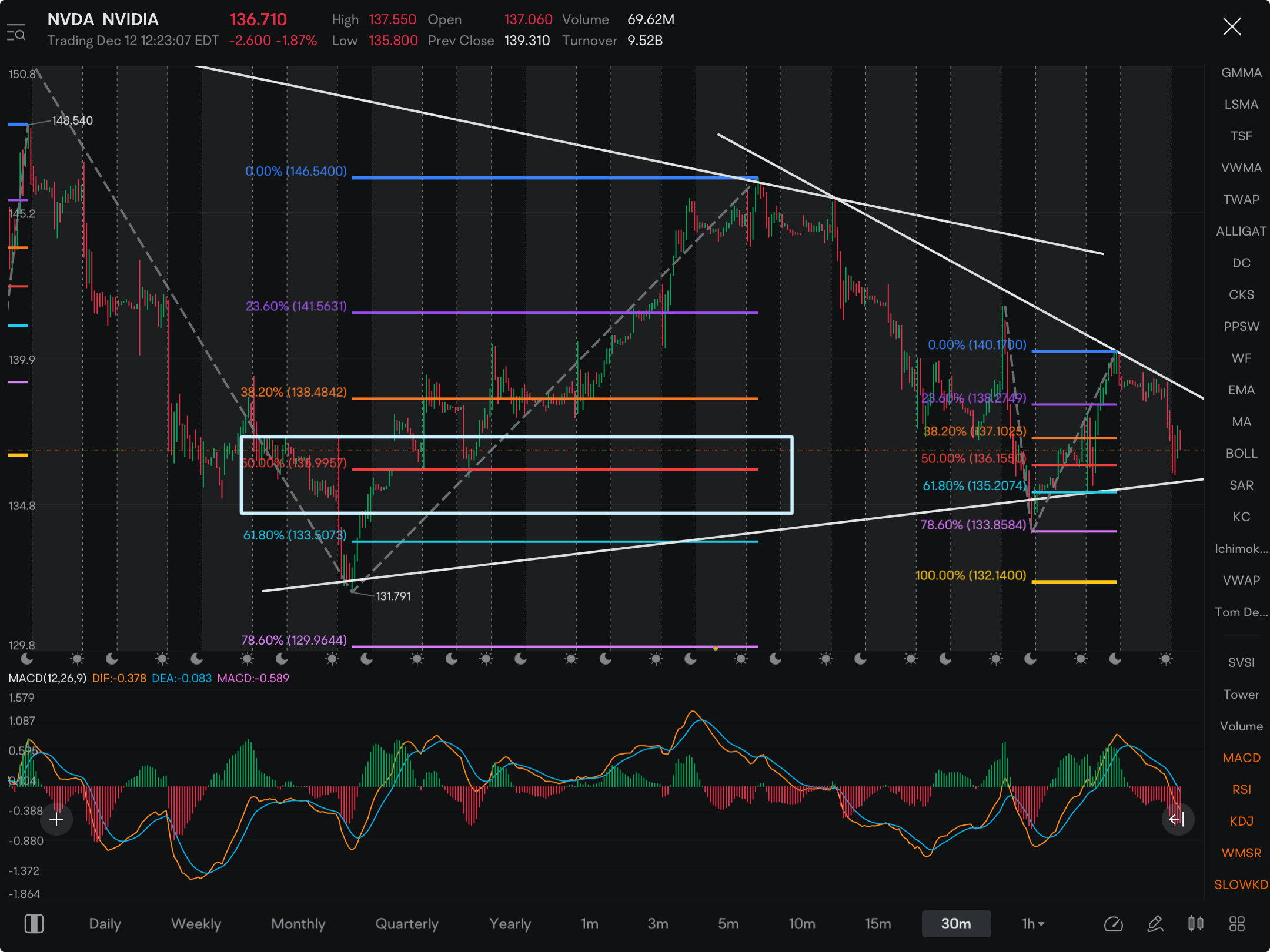The image size is (1270, 952).
Task: Expand the 1h interval dropdown
Action: 1033,924
